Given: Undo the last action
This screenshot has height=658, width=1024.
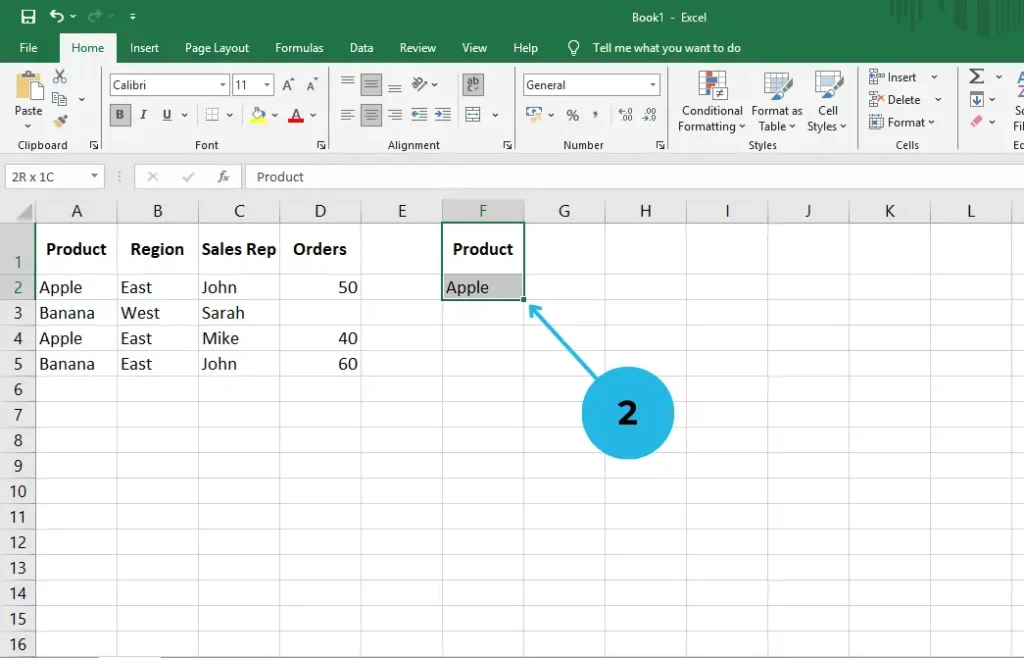Looking at the screenshot, I should [x=57, y=16].
